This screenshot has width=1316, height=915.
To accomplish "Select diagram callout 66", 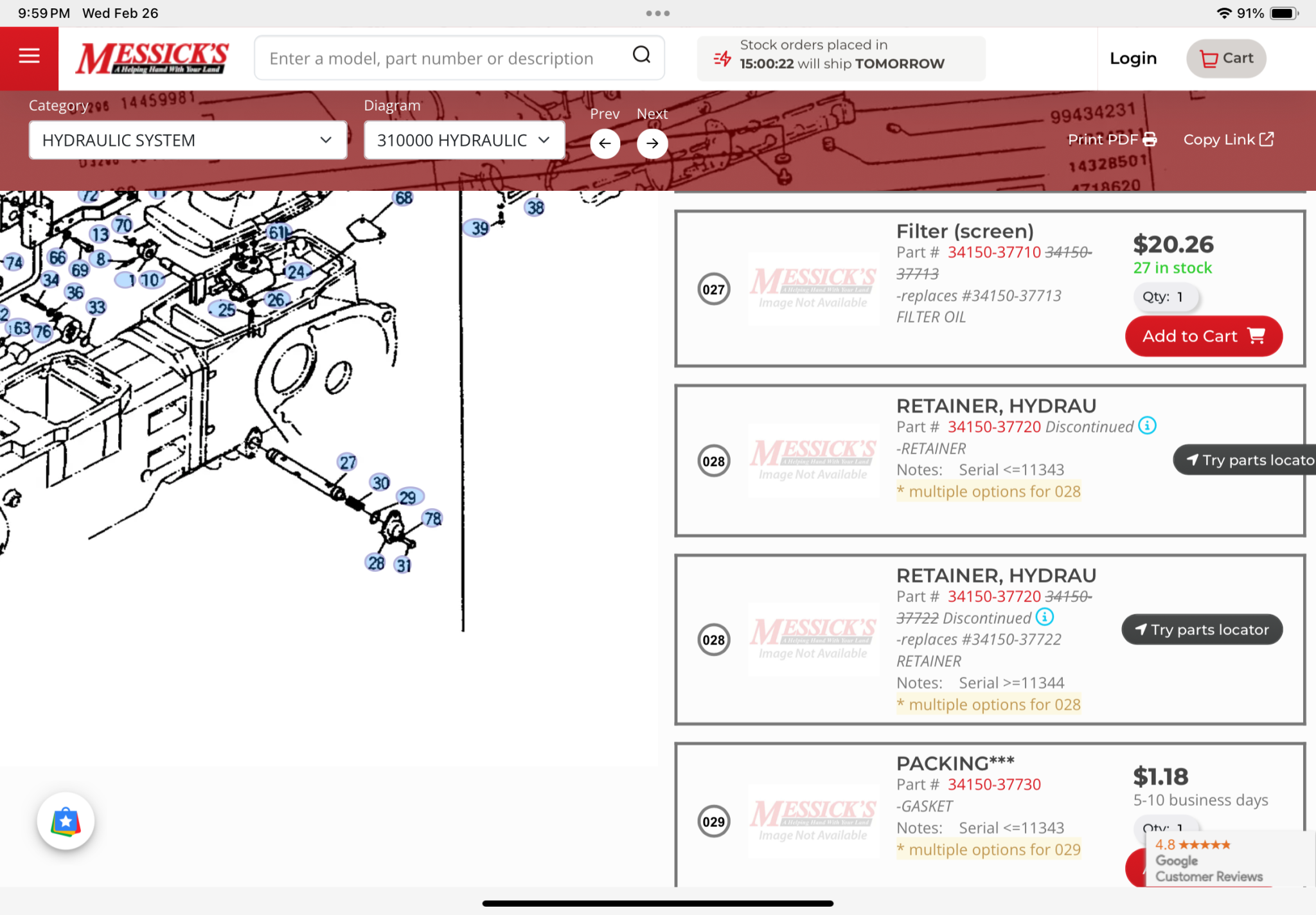I will 57,258.
